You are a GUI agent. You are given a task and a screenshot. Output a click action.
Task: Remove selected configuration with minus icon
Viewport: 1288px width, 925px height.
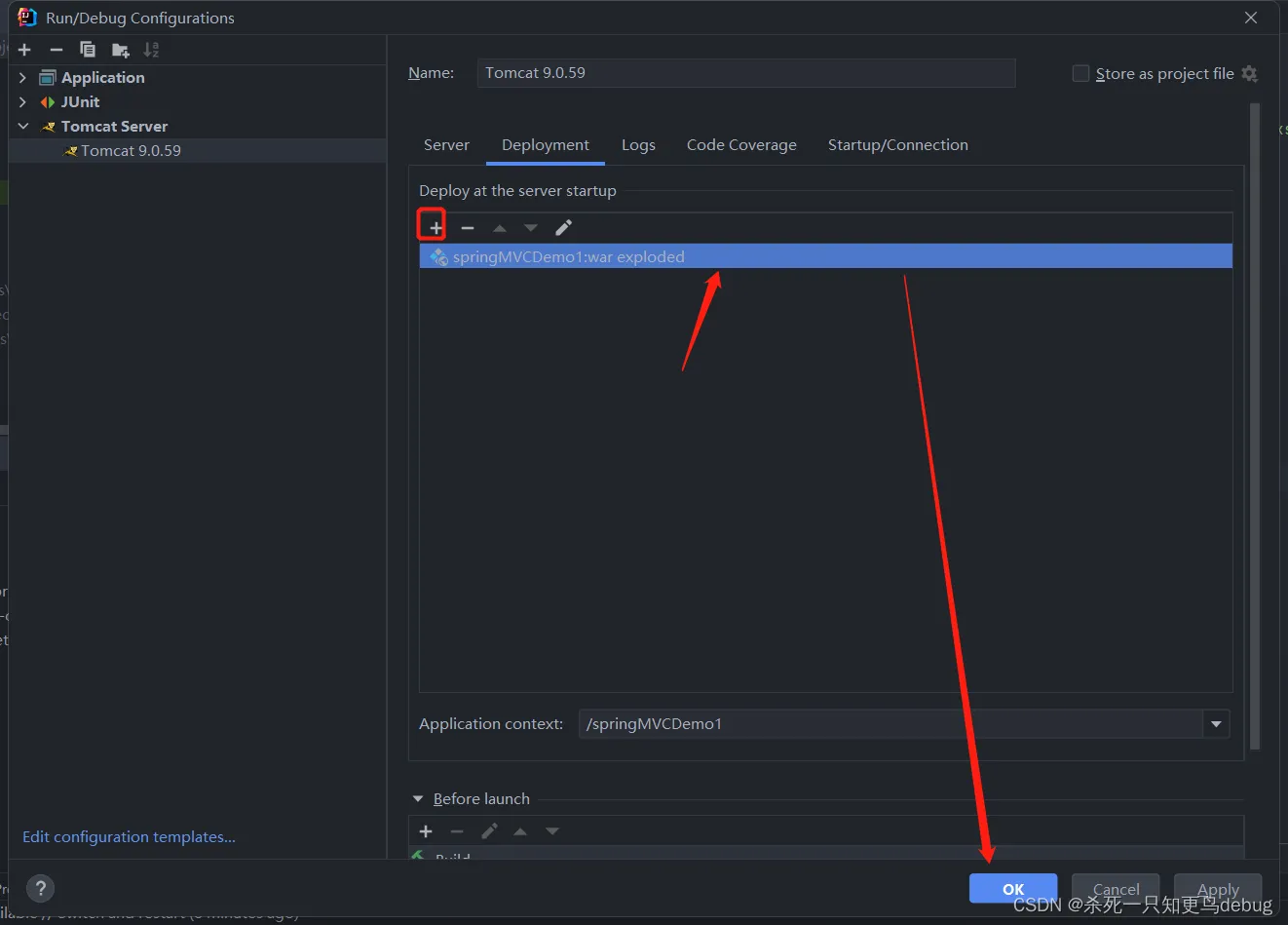tap(57, 50)
